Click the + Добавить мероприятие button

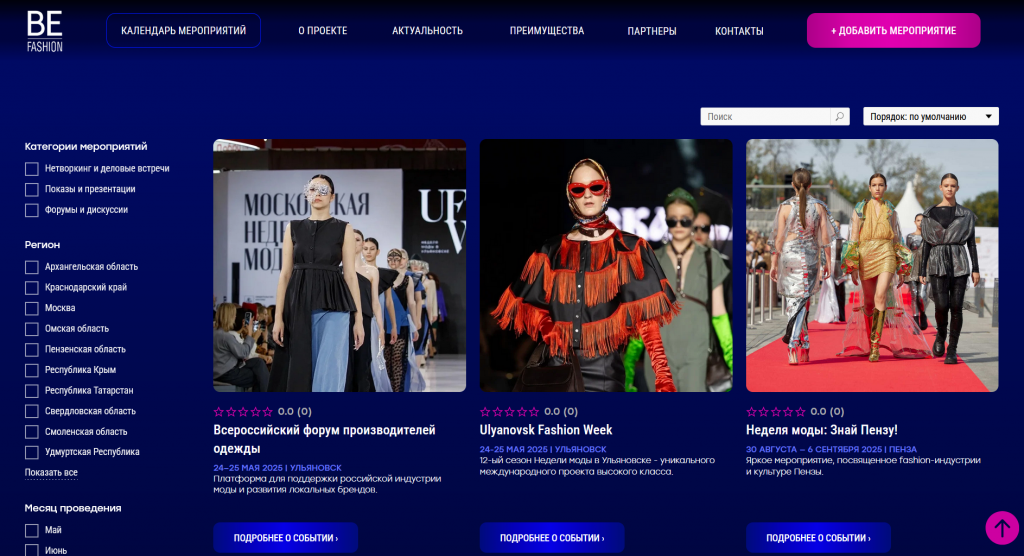click(x=893, y=31)
